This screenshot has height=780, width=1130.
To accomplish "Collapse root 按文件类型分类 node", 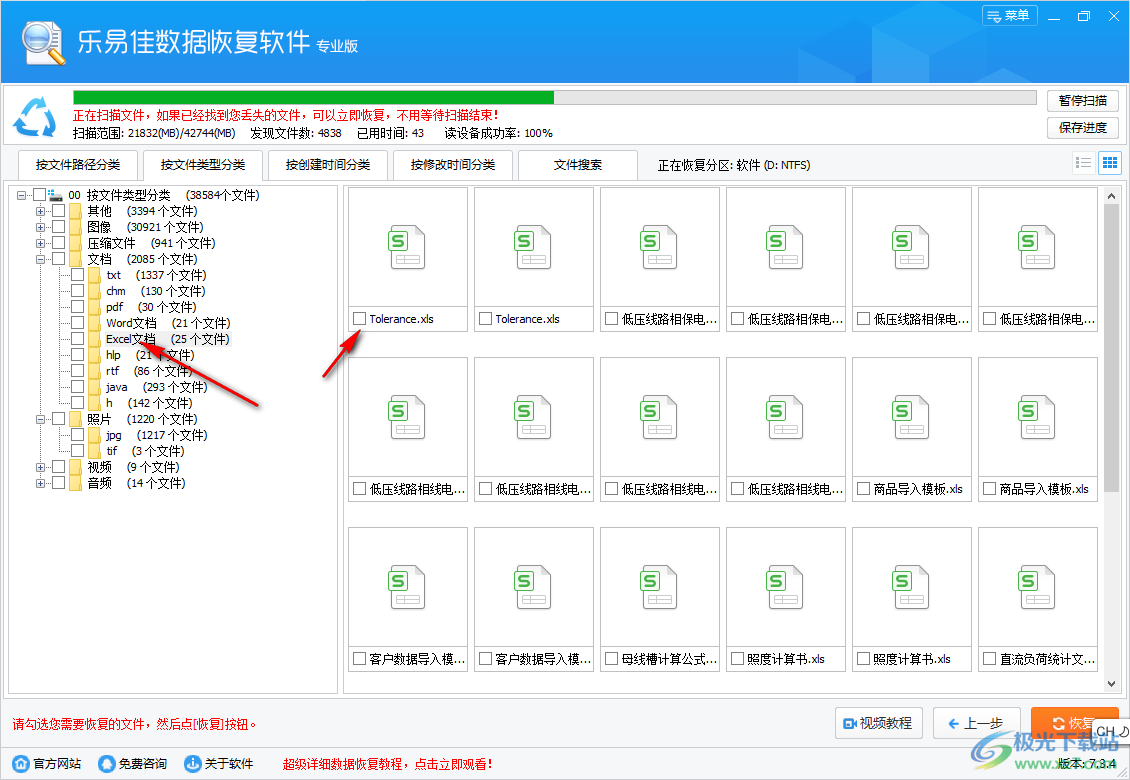I will (x=22, y=195).
